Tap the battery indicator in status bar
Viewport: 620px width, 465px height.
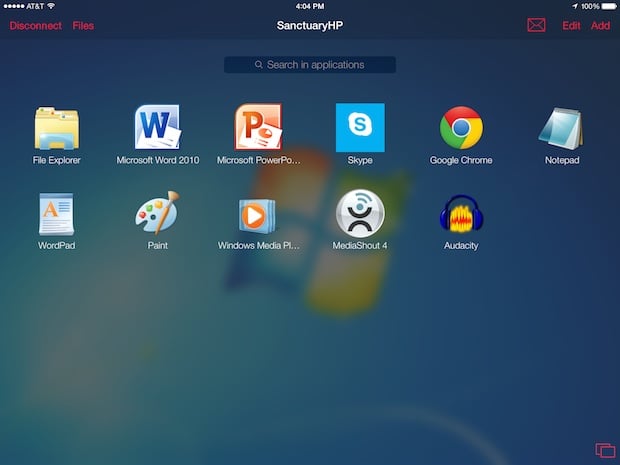tap(609, 6)
